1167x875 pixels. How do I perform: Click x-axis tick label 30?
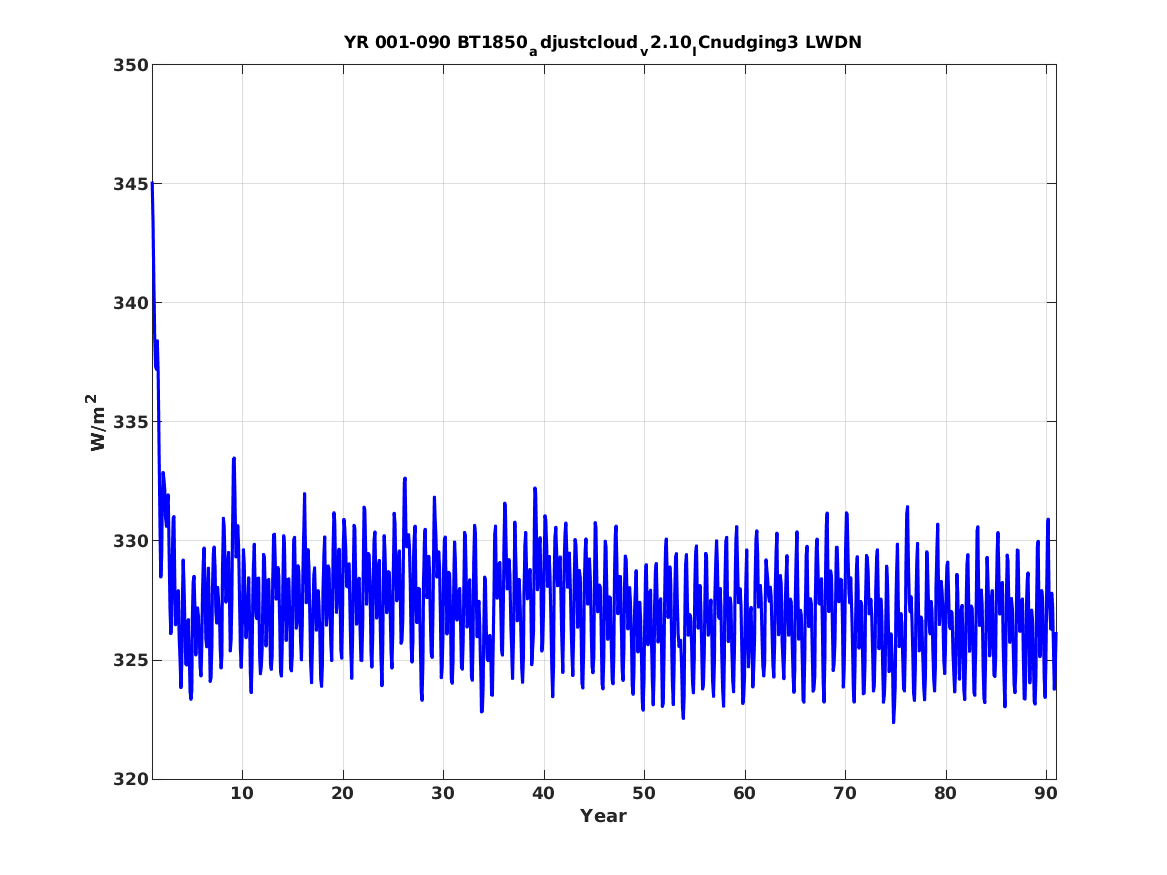[443, 794]
